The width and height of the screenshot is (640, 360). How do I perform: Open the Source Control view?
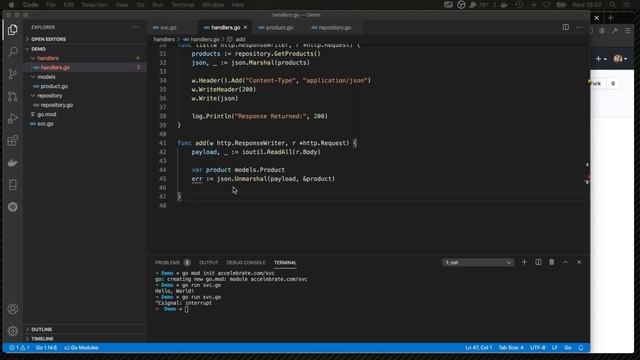pyautogui.click(x=13, y=74)
